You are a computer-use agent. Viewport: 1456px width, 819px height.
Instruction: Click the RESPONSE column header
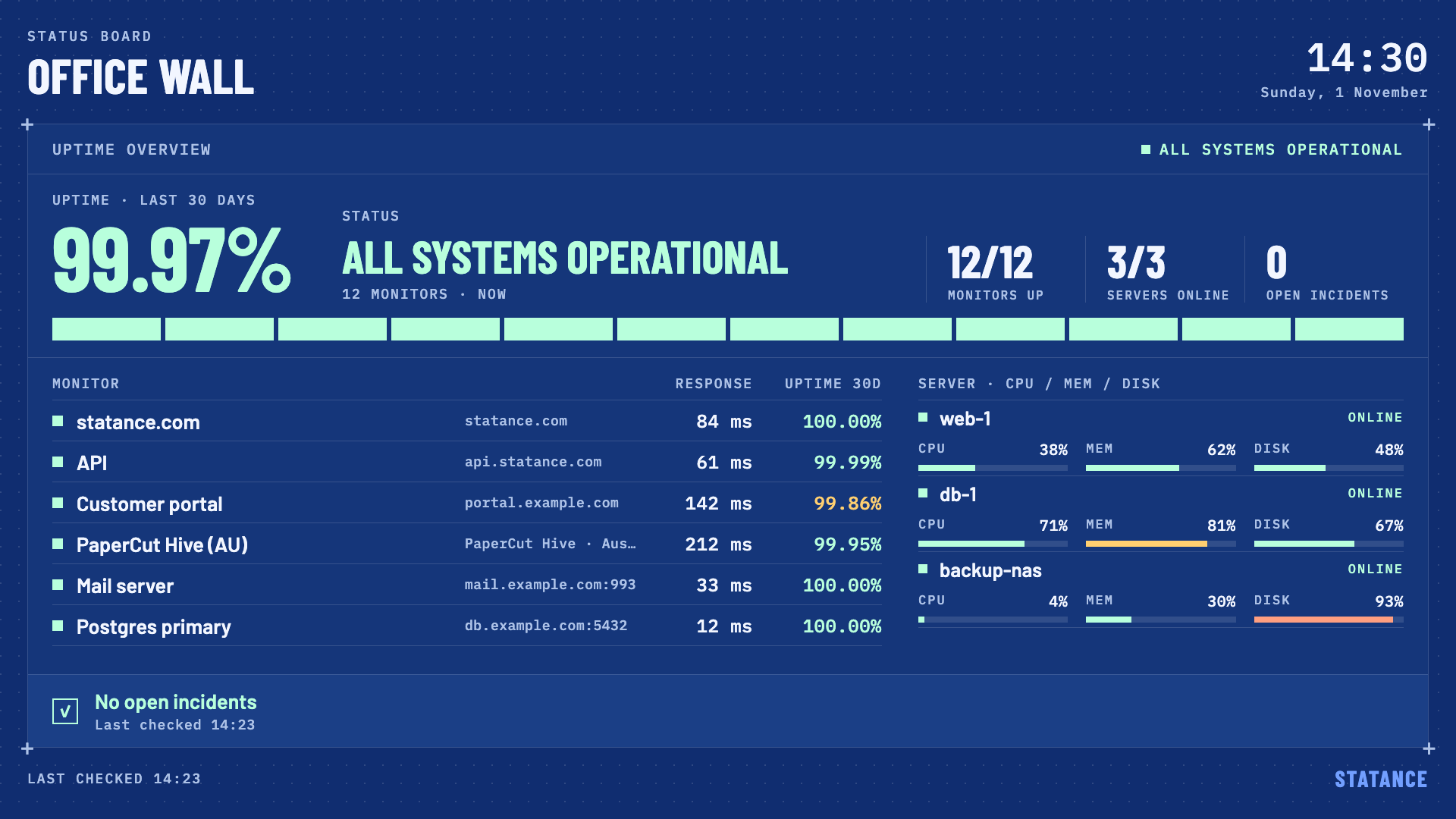pos(714,384)
